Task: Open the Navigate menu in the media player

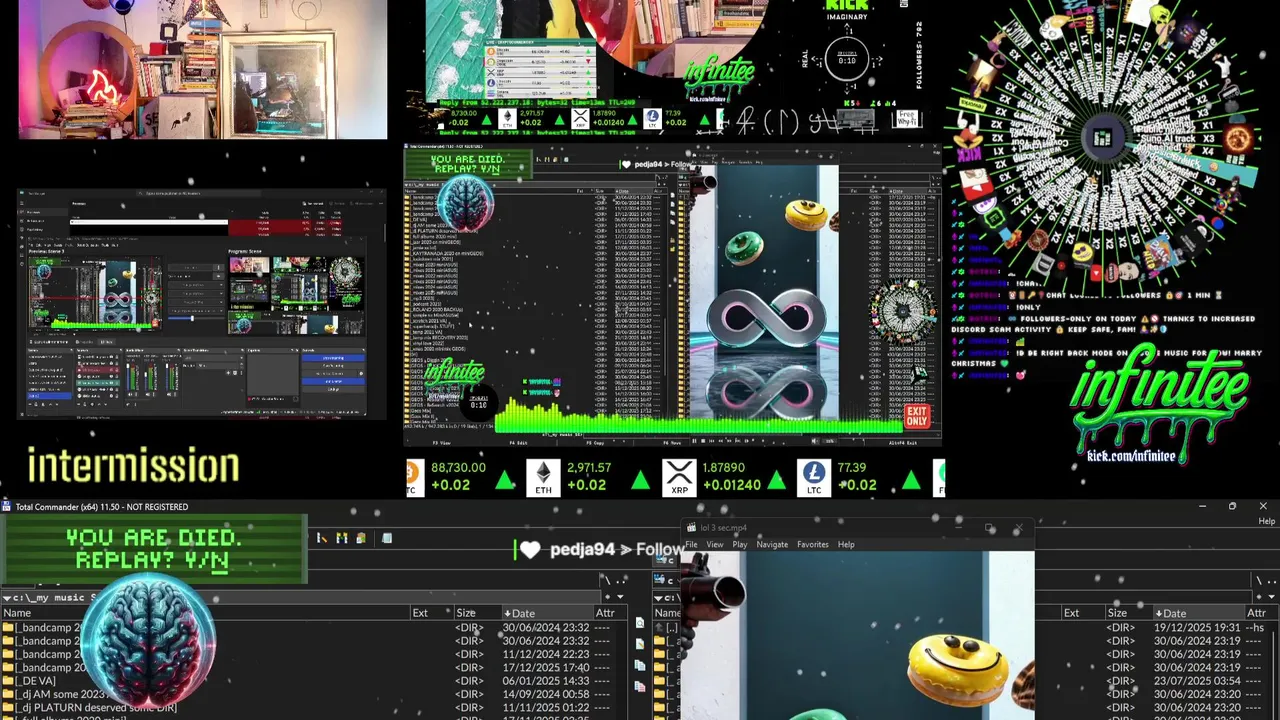Action: (772, 544)
